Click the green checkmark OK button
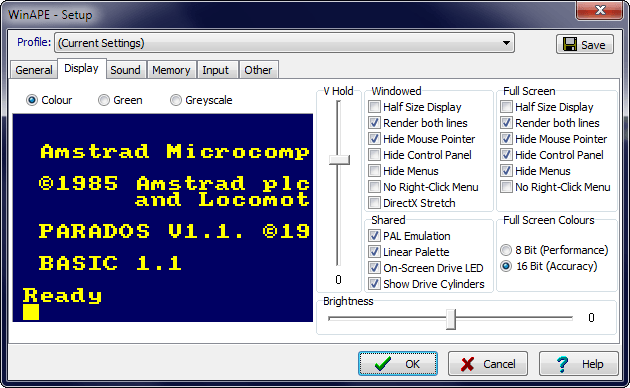The width and height of the screenshot is (630, 388). coord(398,364)
